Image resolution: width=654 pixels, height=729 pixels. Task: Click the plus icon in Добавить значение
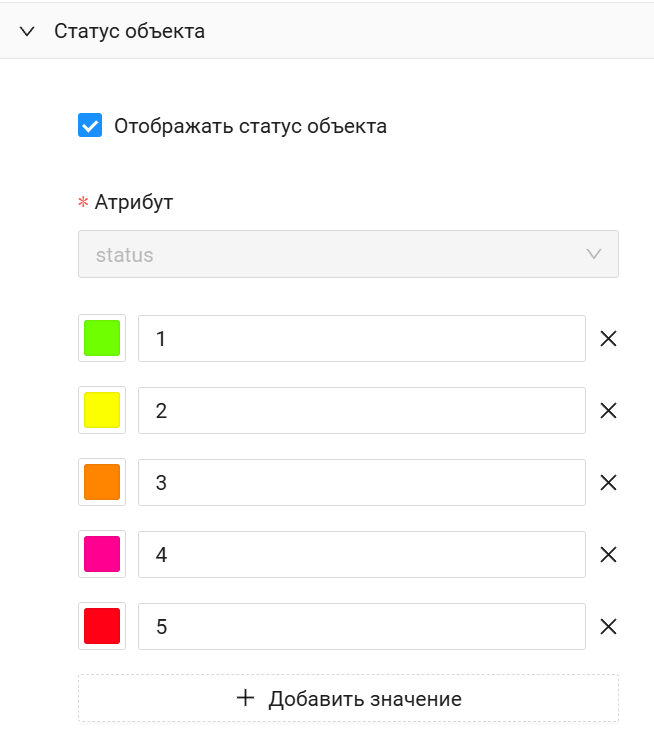(245, 698)
